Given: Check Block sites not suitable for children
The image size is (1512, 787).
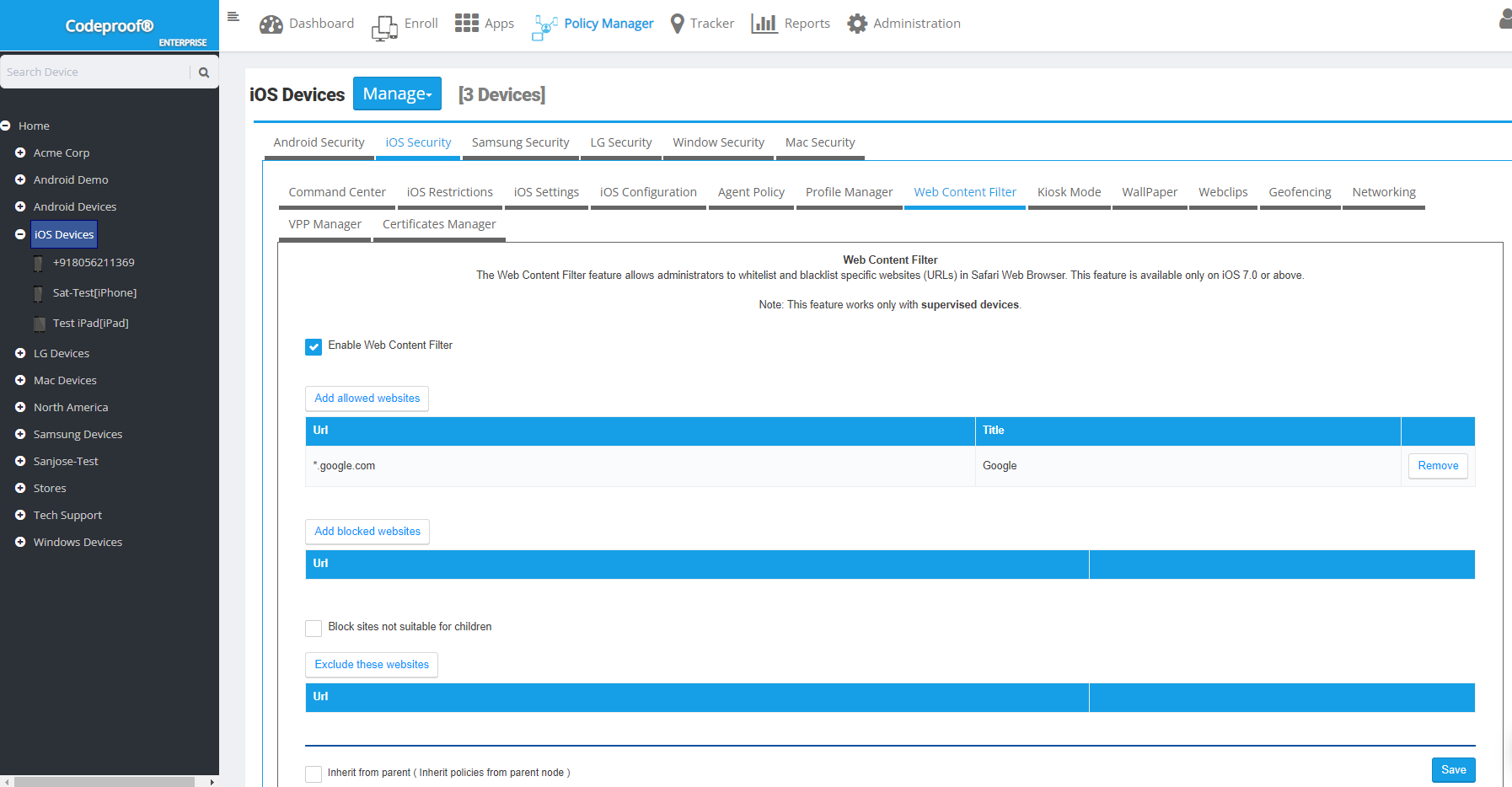Looking at the screenshot, I should pos(314,628).
